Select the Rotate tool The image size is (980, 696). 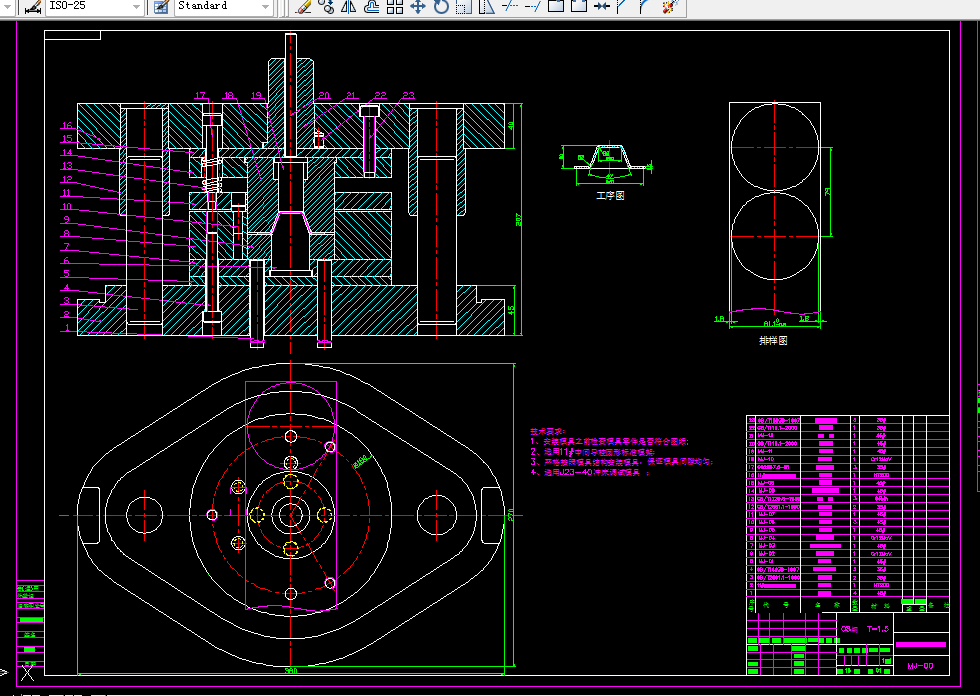click(441, 7)
